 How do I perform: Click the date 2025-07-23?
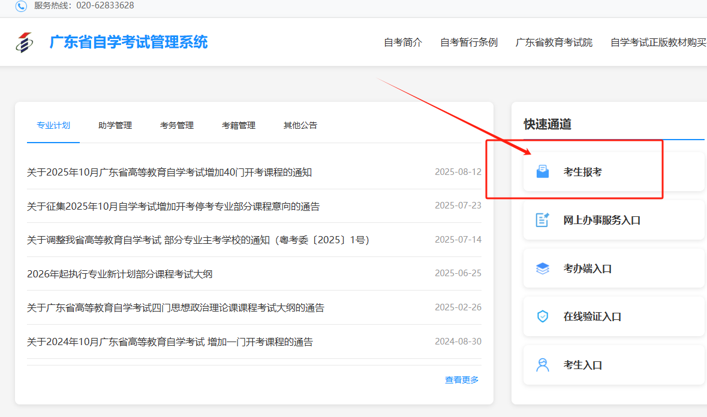[x=458, y=206]
